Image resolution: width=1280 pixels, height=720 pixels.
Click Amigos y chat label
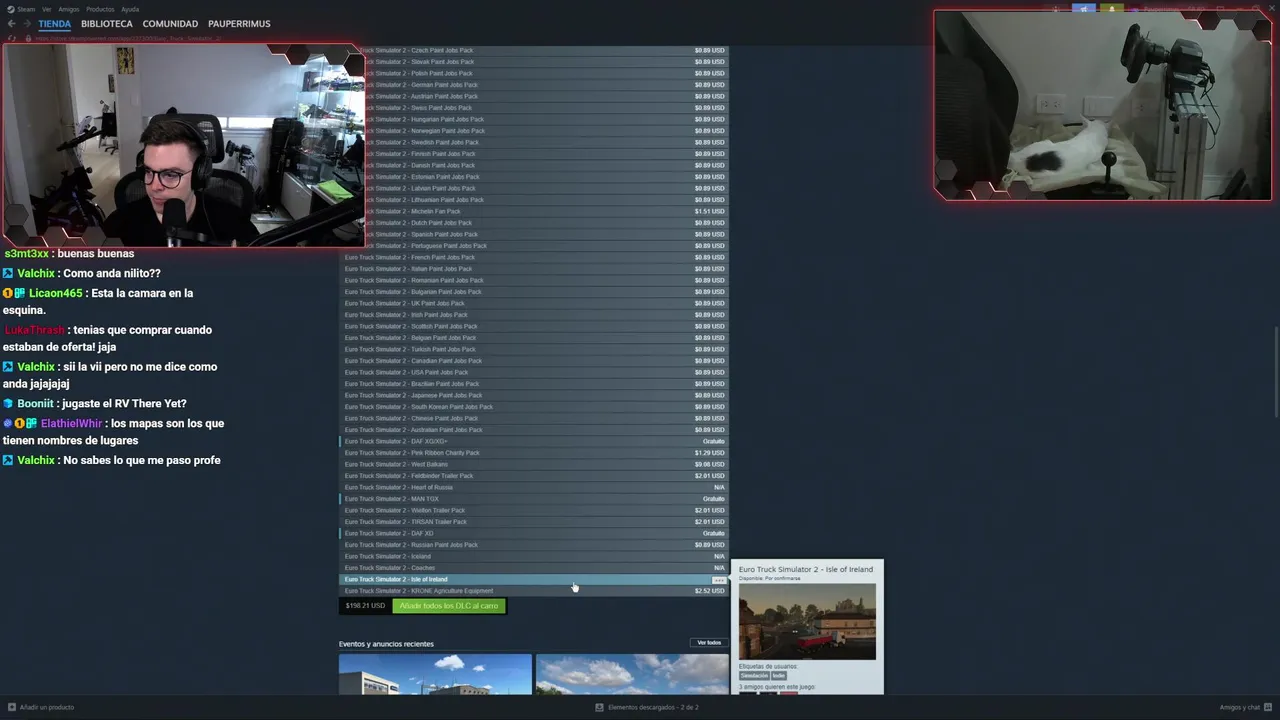(1239, 707)
